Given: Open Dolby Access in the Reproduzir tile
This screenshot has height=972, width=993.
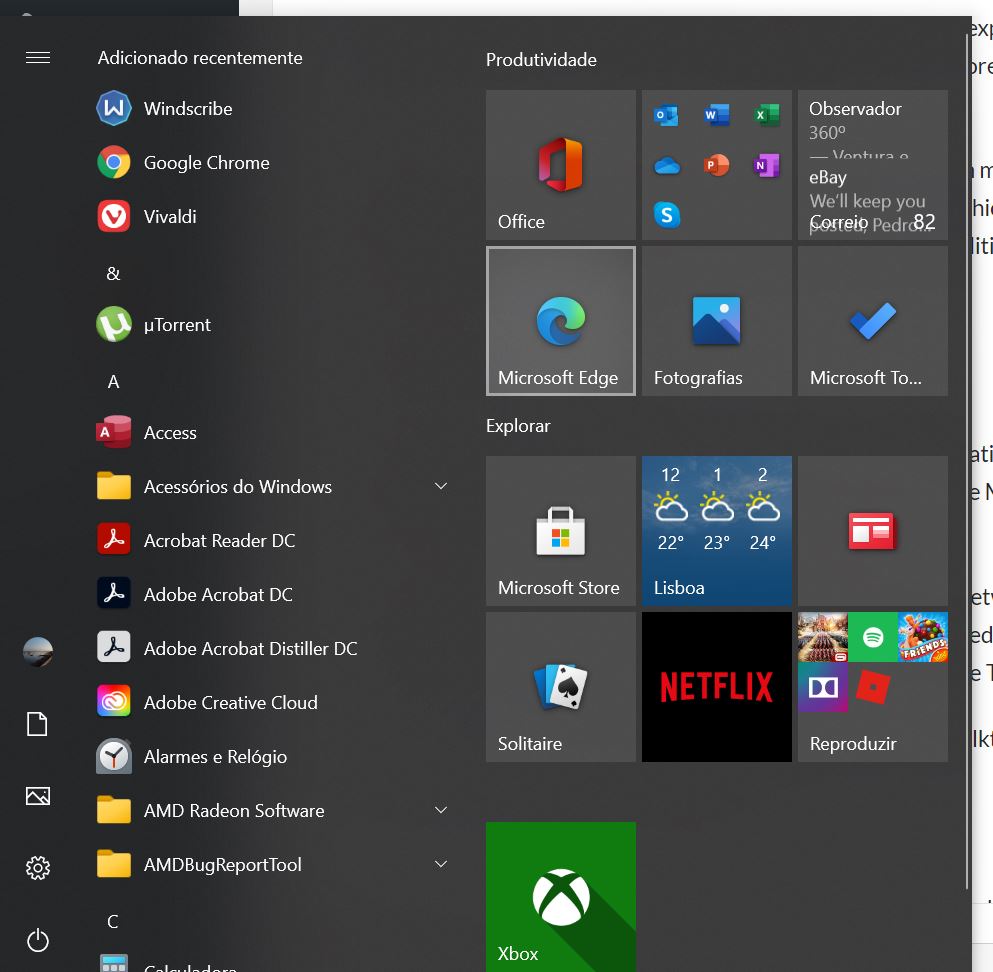Looking at the screenshot, I should tap(823, 686).
